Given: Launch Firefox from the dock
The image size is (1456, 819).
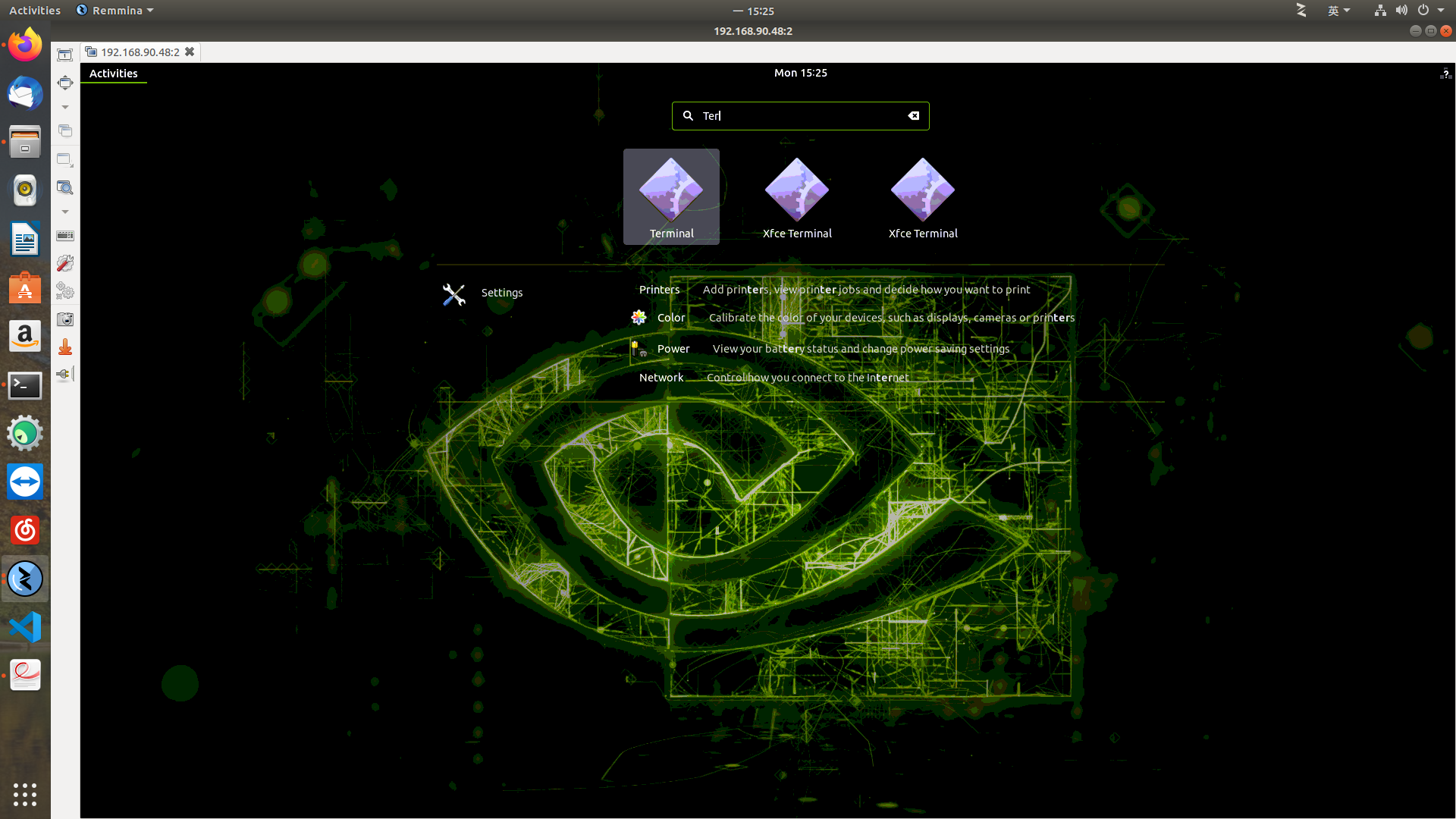Looking at the screenshot, I should (x=25, y=45).
